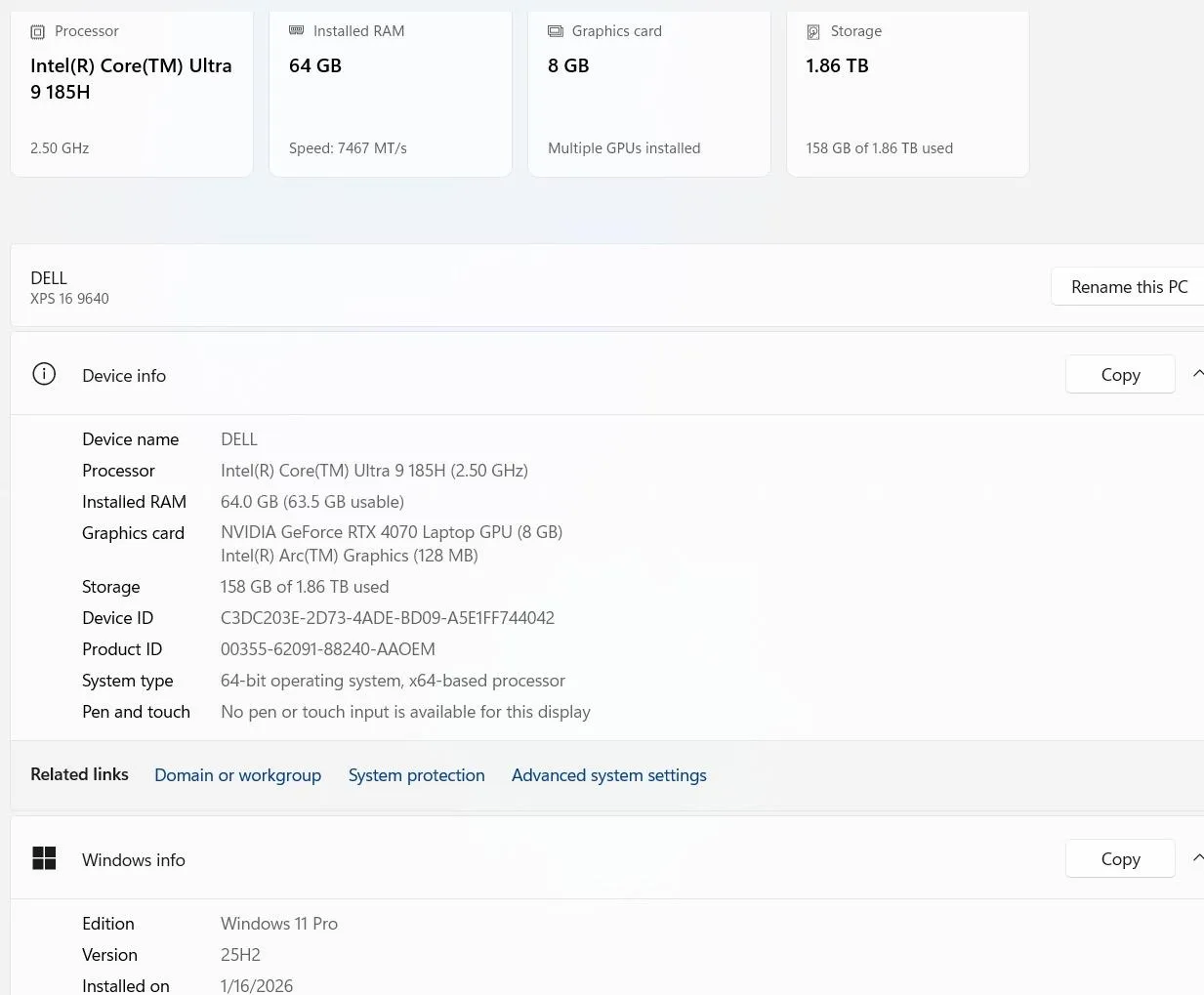Select the Graphics card summary card
The width and height of the screenshot is (1204, 995).
(649, 94)
